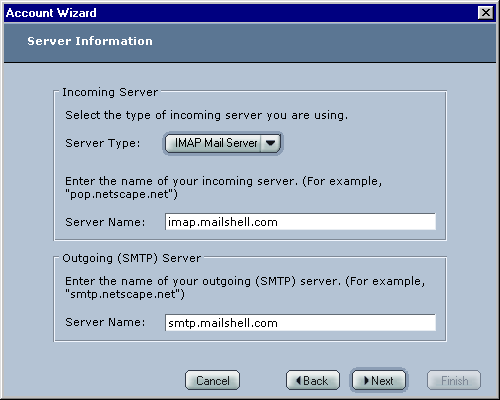Click the right arrow icon on Next

pyautogui.click(x=366, y=380)
